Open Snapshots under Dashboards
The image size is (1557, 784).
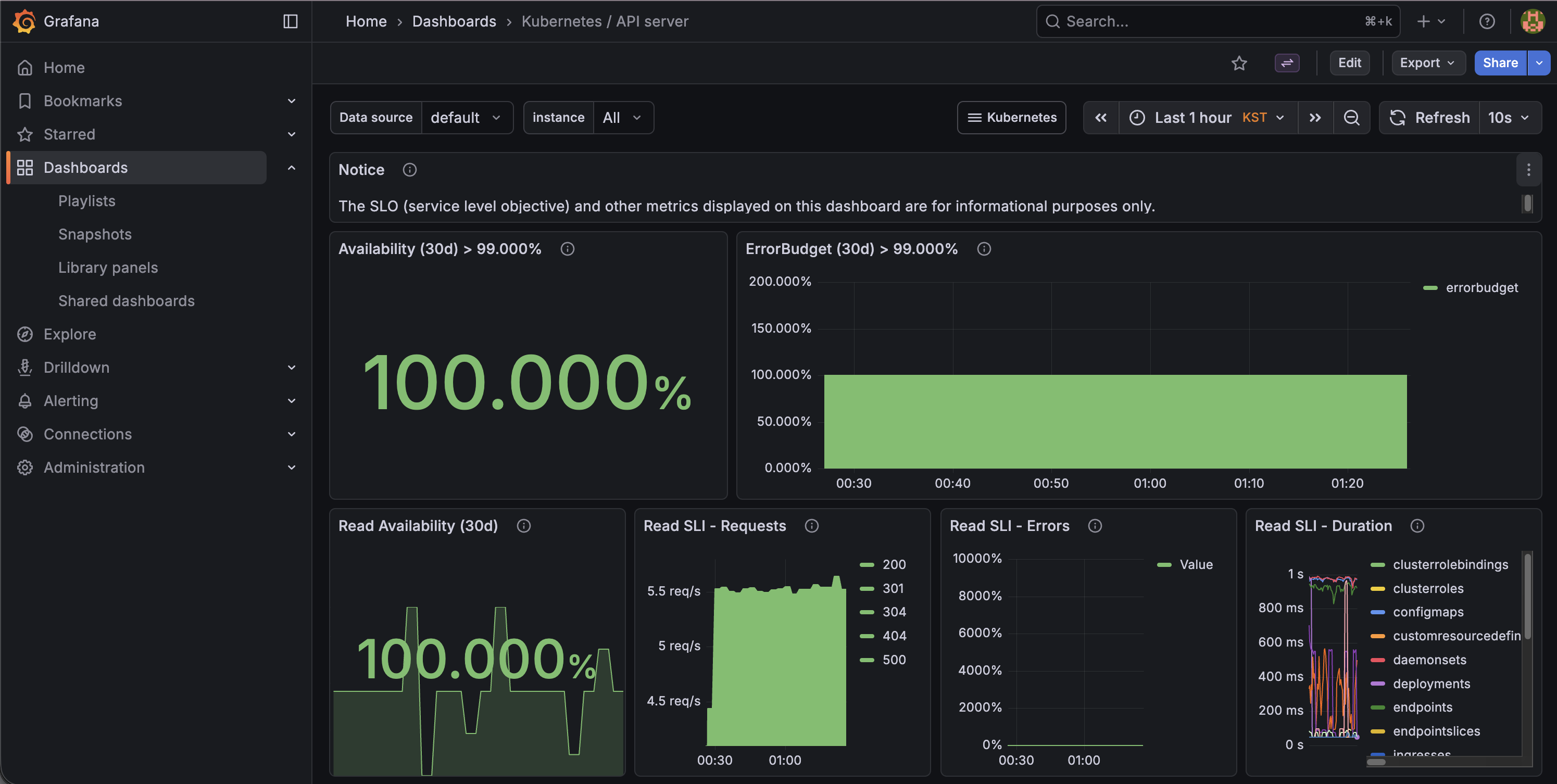pos(95,234)
